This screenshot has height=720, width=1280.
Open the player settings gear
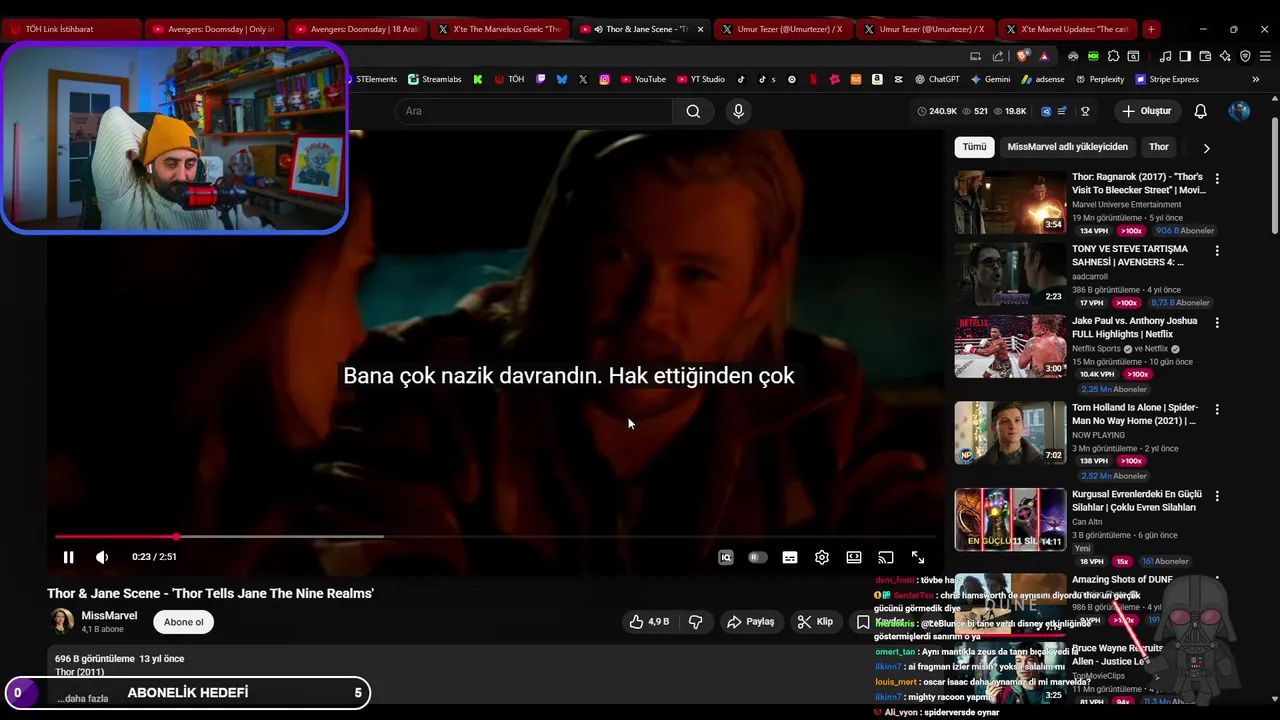pos(822,557)
